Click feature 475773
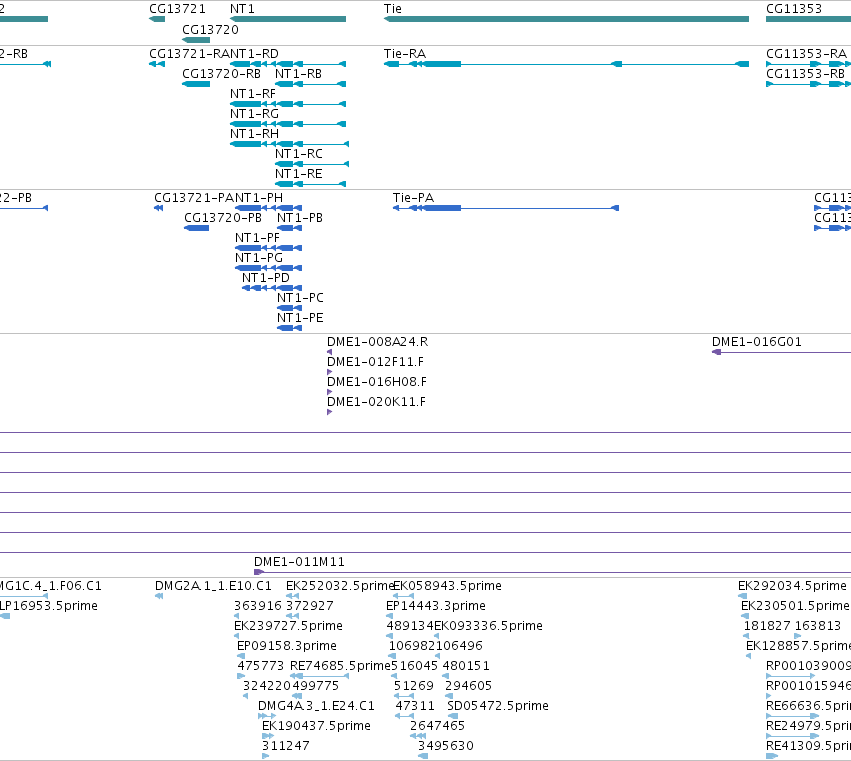851x761 pixels. pos(241,676)
